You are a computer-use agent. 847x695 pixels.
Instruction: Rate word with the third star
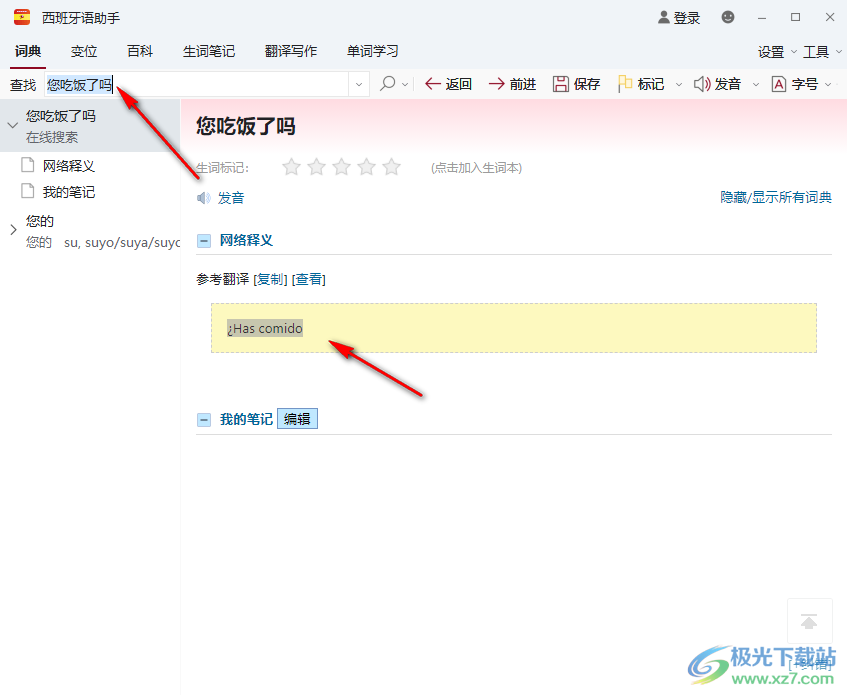click(x=341, y=167)
